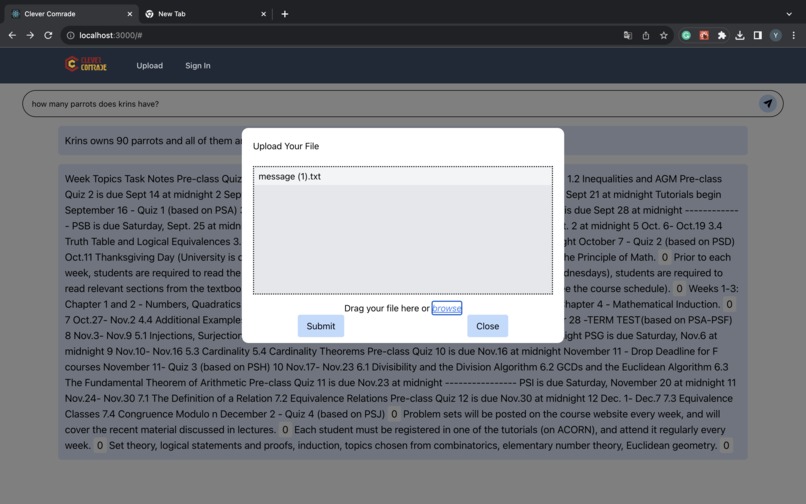The image size is (806, 504).
Task: Switch to the Clever Comrade tab
Action: (71, 14)
